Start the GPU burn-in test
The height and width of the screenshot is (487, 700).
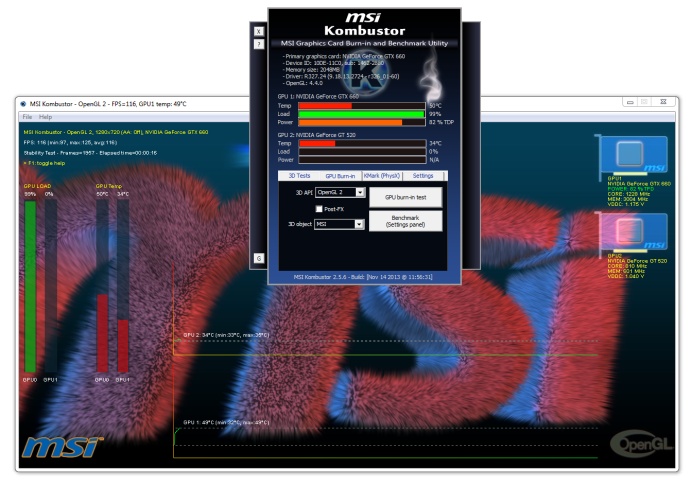click(405, 197)
